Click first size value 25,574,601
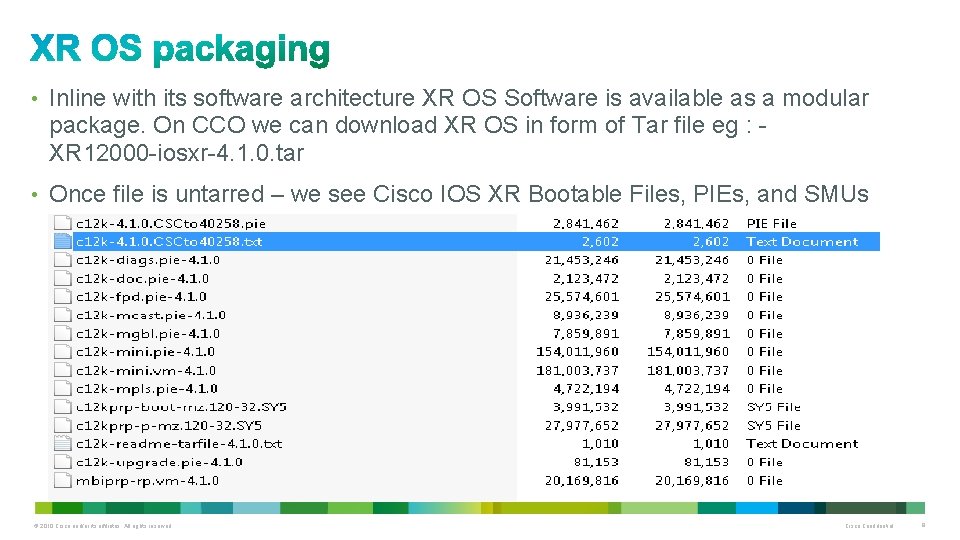 582,297
